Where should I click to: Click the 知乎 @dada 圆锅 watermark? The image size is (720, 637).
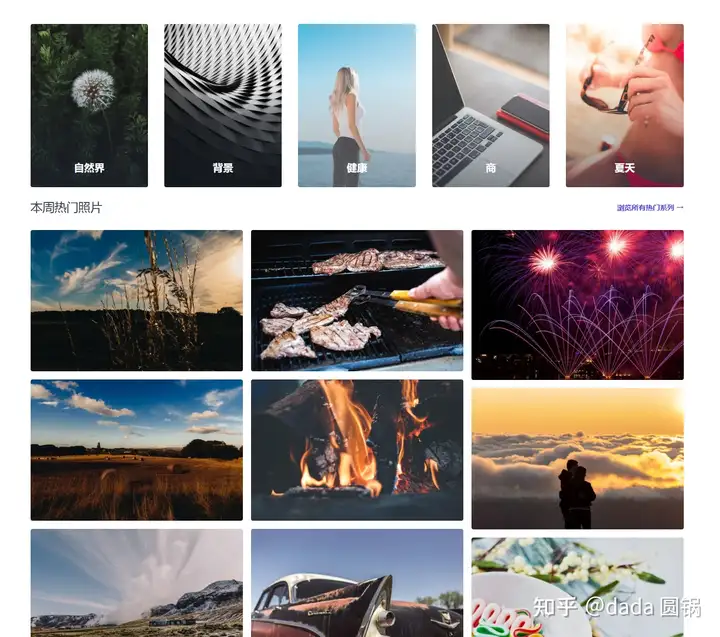(x=617, y=607)
